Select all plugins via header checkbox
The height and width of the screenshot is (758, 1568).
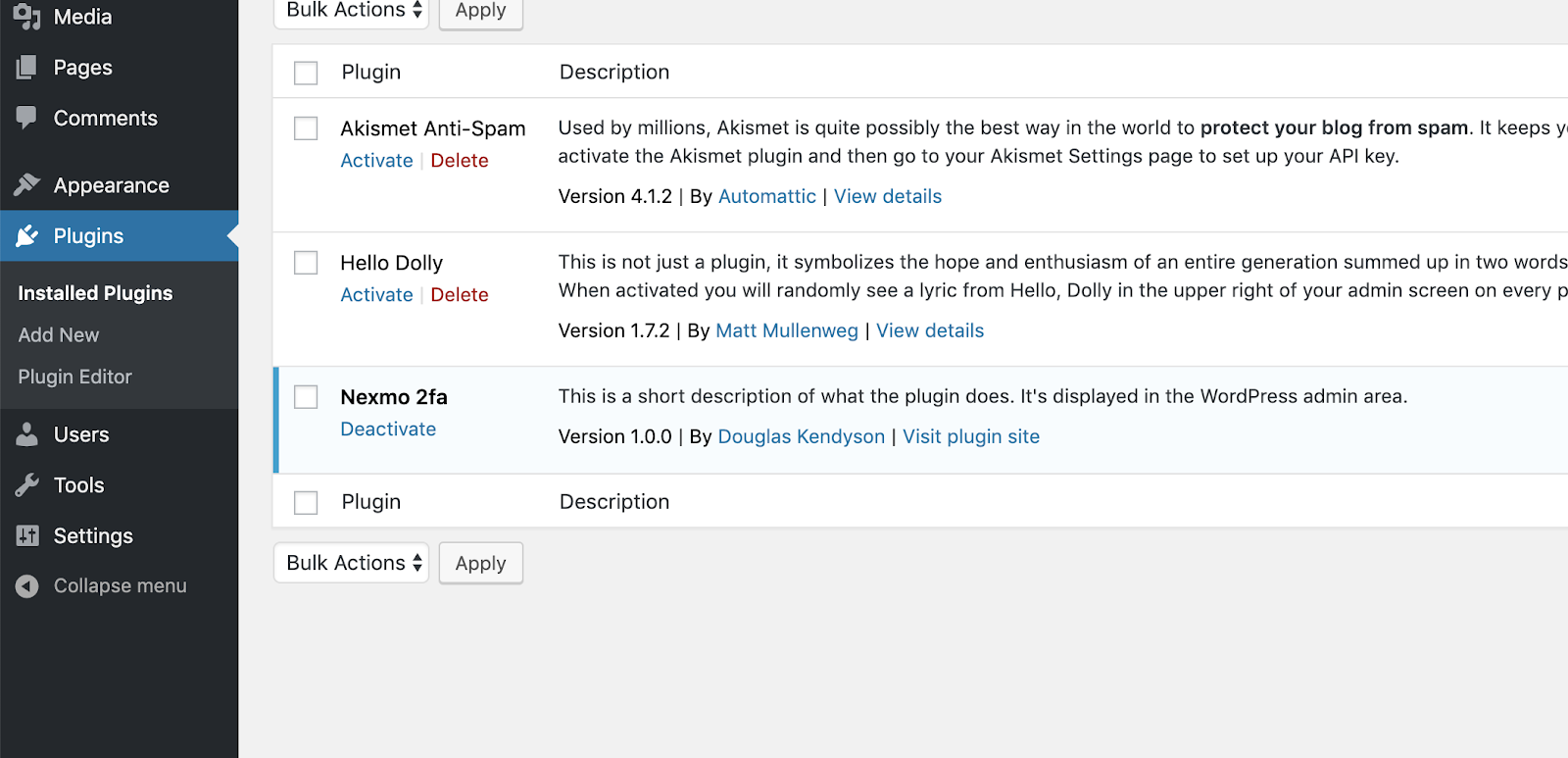coord(306,73)
